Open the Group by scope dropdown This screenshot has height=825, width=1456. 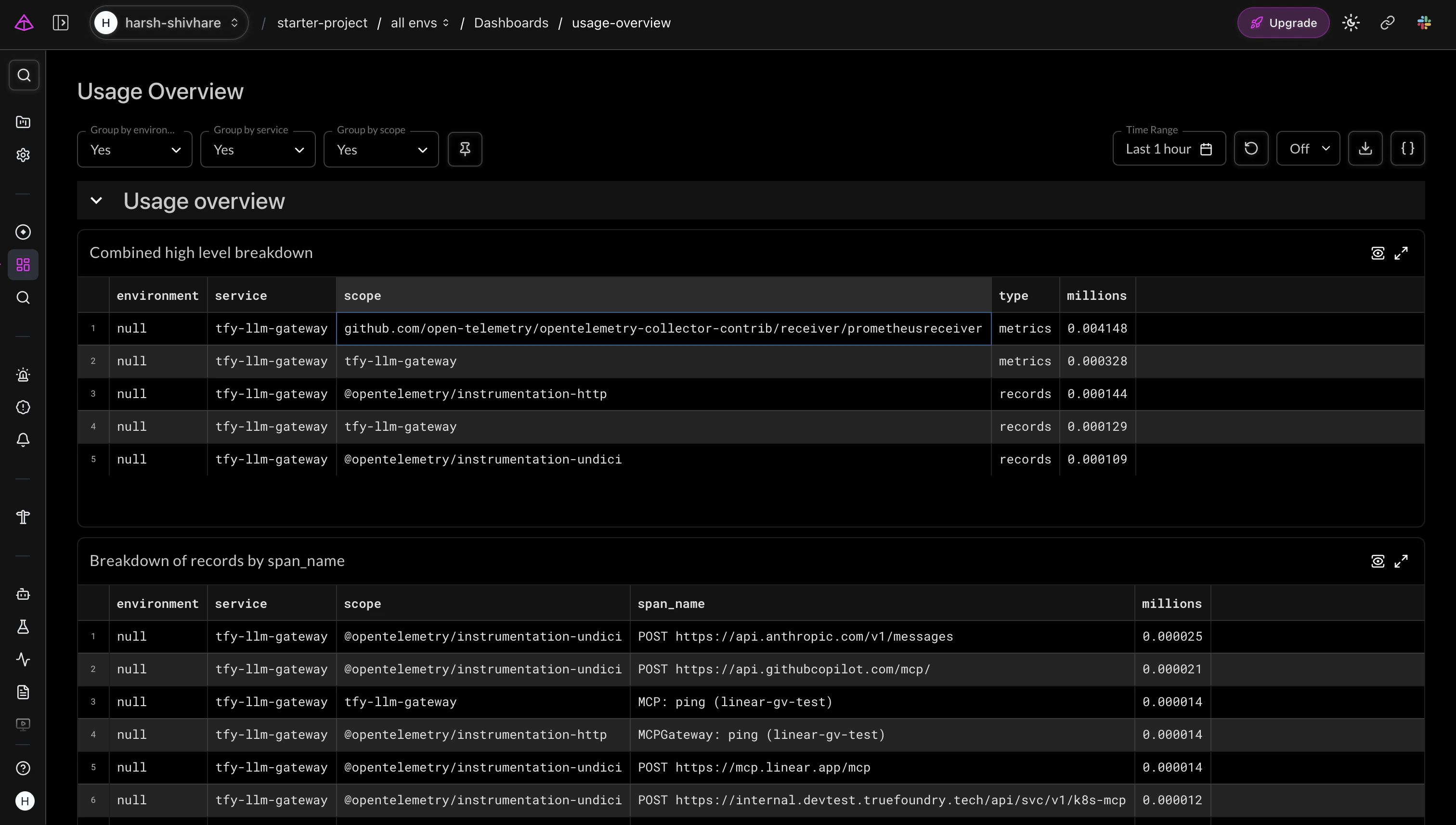click(x=381, y=150)
